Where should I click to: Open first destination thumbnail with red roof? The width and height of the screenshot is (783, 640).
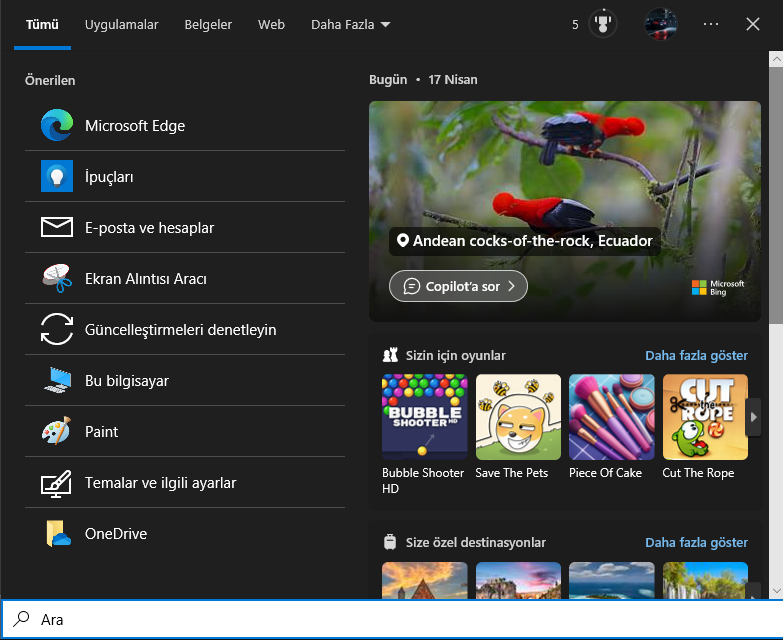click(x=424, y=580)
